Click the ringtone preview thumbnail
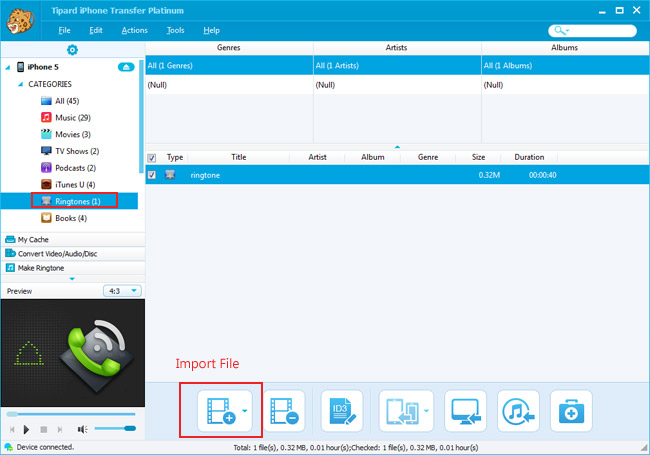The height and width of the screenshot is (455, 650). (73, 353)
